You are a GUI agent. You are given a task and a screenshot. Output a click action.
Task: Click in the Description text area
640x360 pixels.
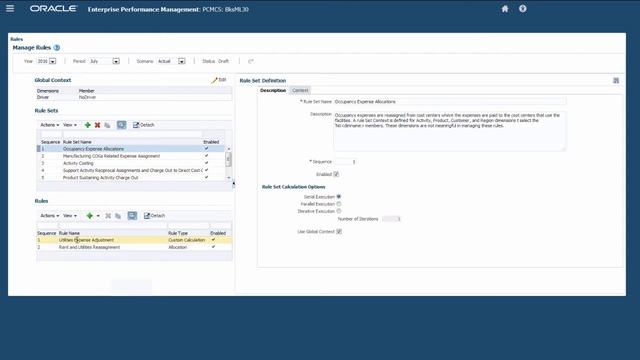coord(450,131)
